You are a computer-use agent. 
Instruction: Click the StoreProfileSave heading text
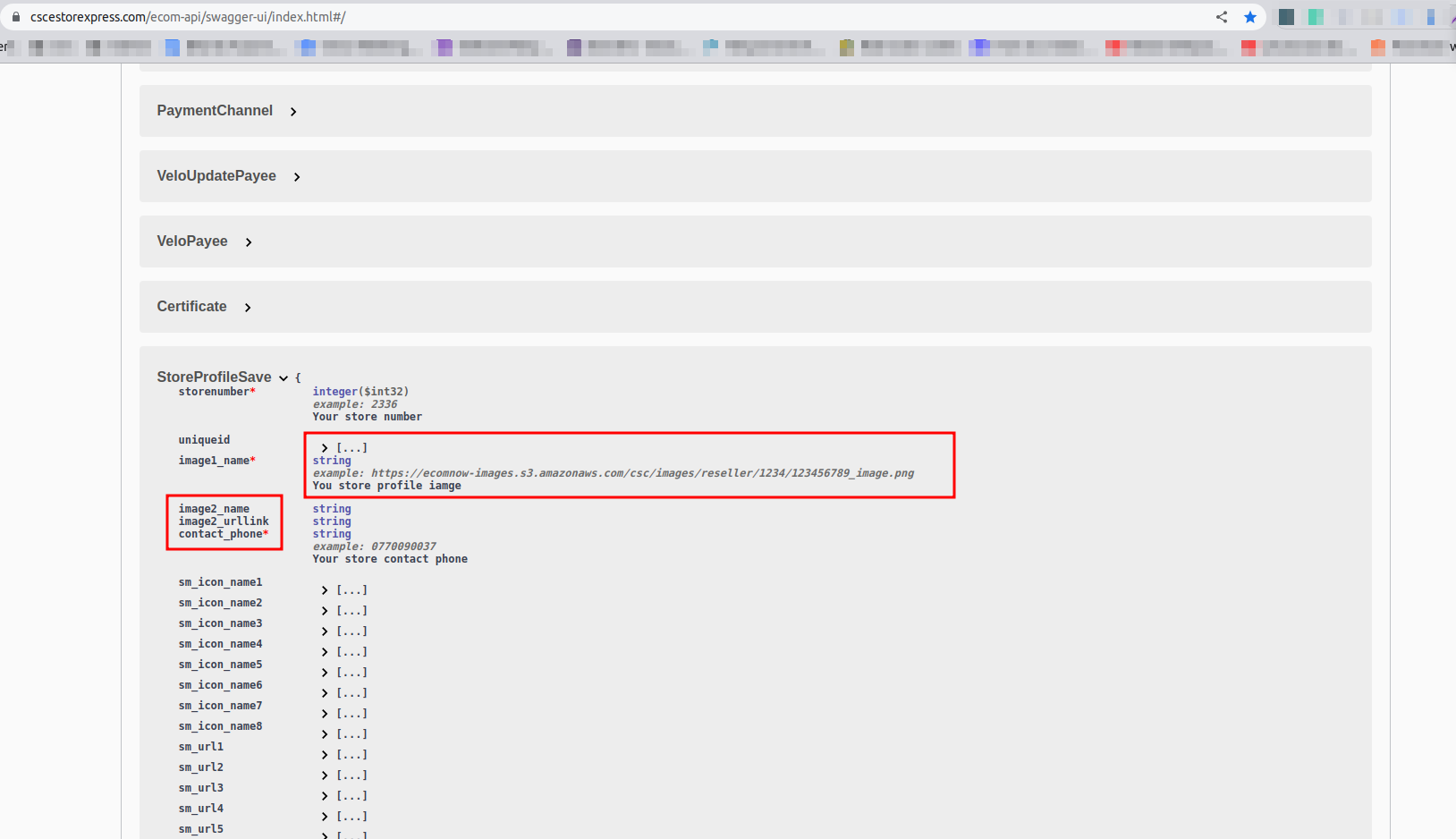point(214,377)
